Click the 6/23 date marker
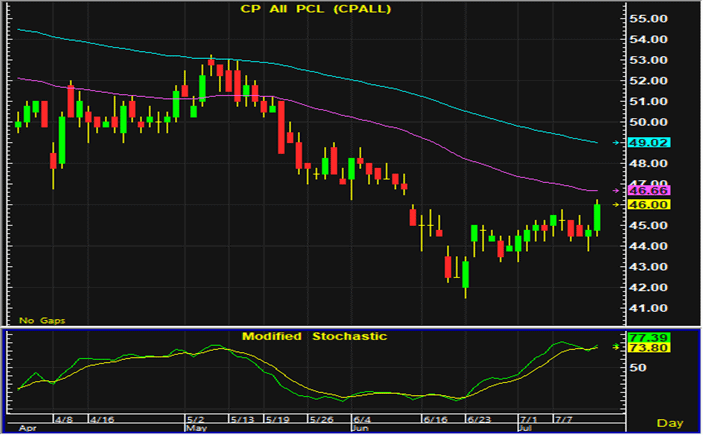703x435 pixels. 479,420
